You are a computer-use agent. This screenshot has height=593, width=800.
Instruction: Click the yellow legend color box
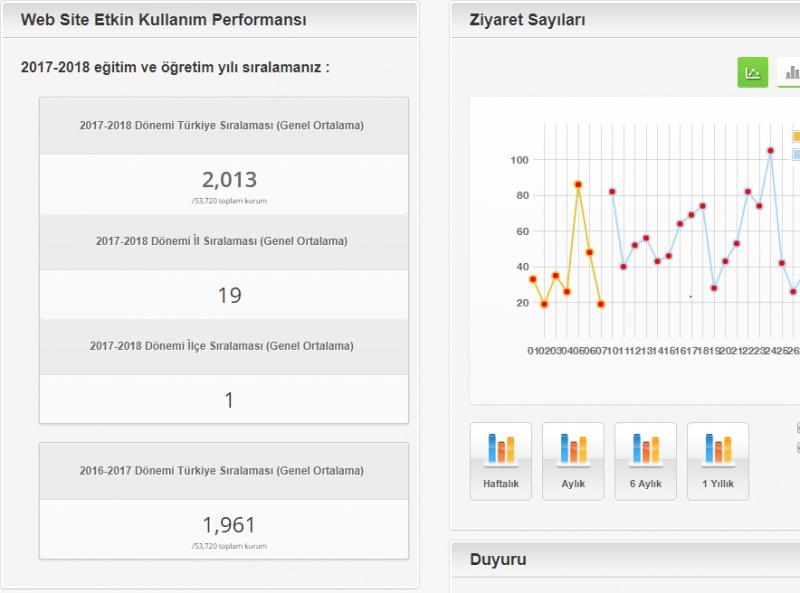796,136
